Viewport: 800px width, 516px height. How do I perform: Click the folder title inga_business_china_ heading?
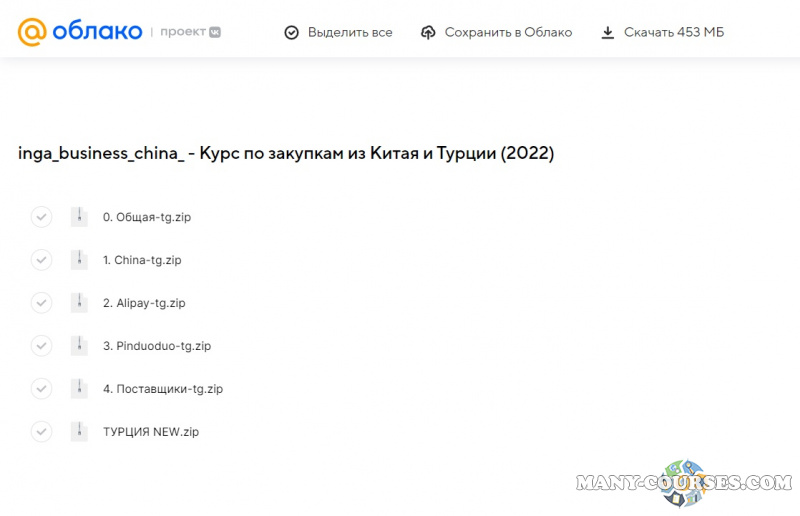[x=286, y=154]
